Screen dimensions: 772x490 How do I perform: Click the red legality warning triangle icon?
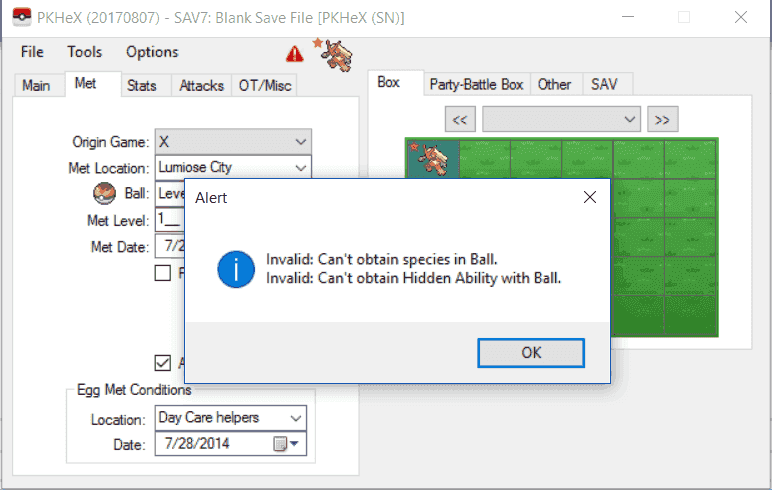click(294, 54)
